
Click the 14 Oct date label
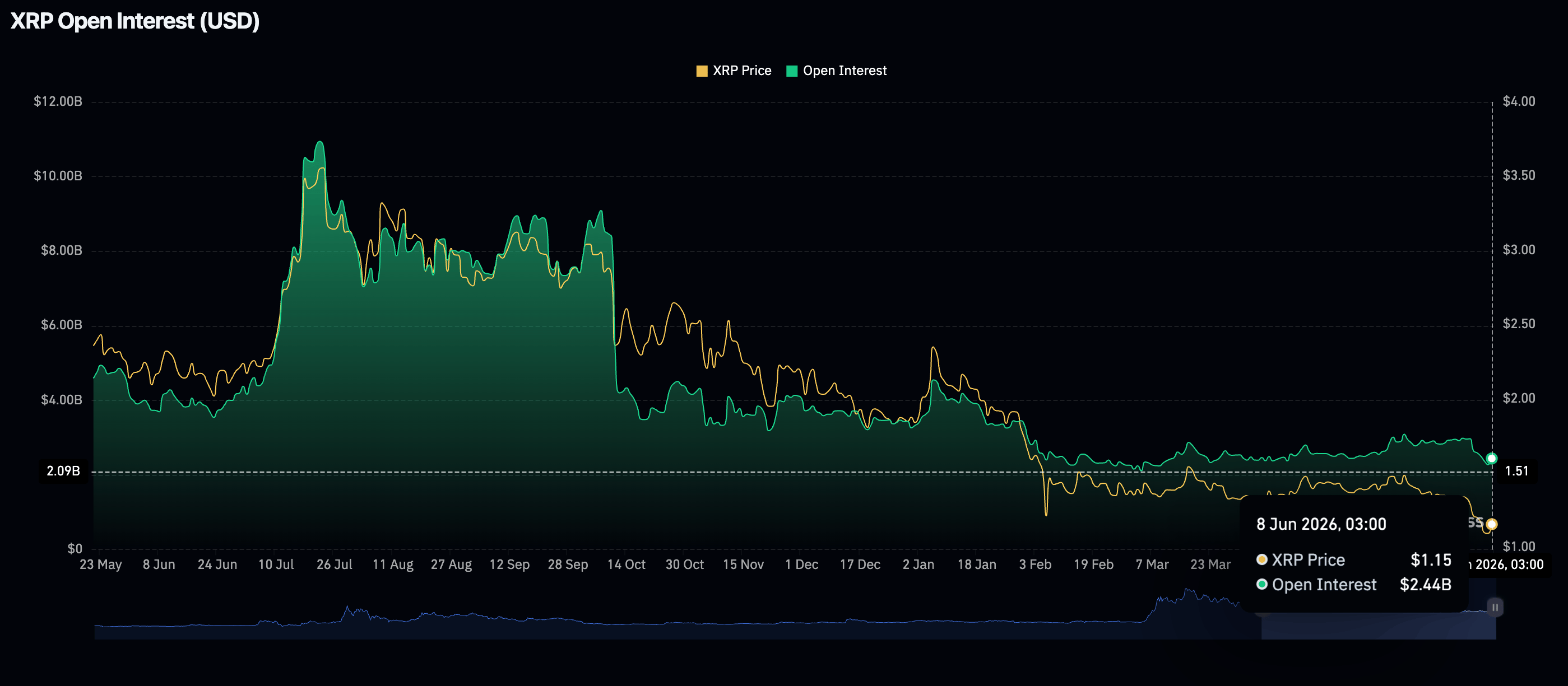[x=627, y=565]
